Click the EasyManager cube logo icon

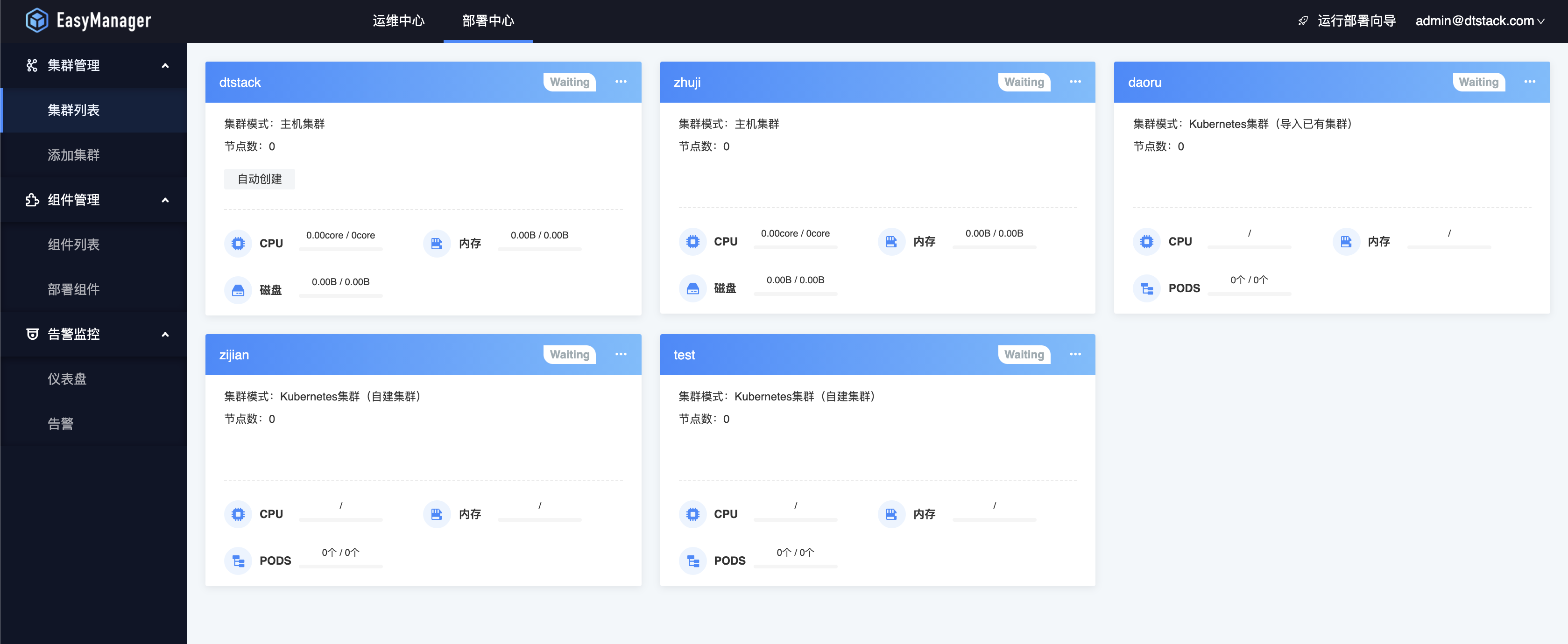(36, 20)
